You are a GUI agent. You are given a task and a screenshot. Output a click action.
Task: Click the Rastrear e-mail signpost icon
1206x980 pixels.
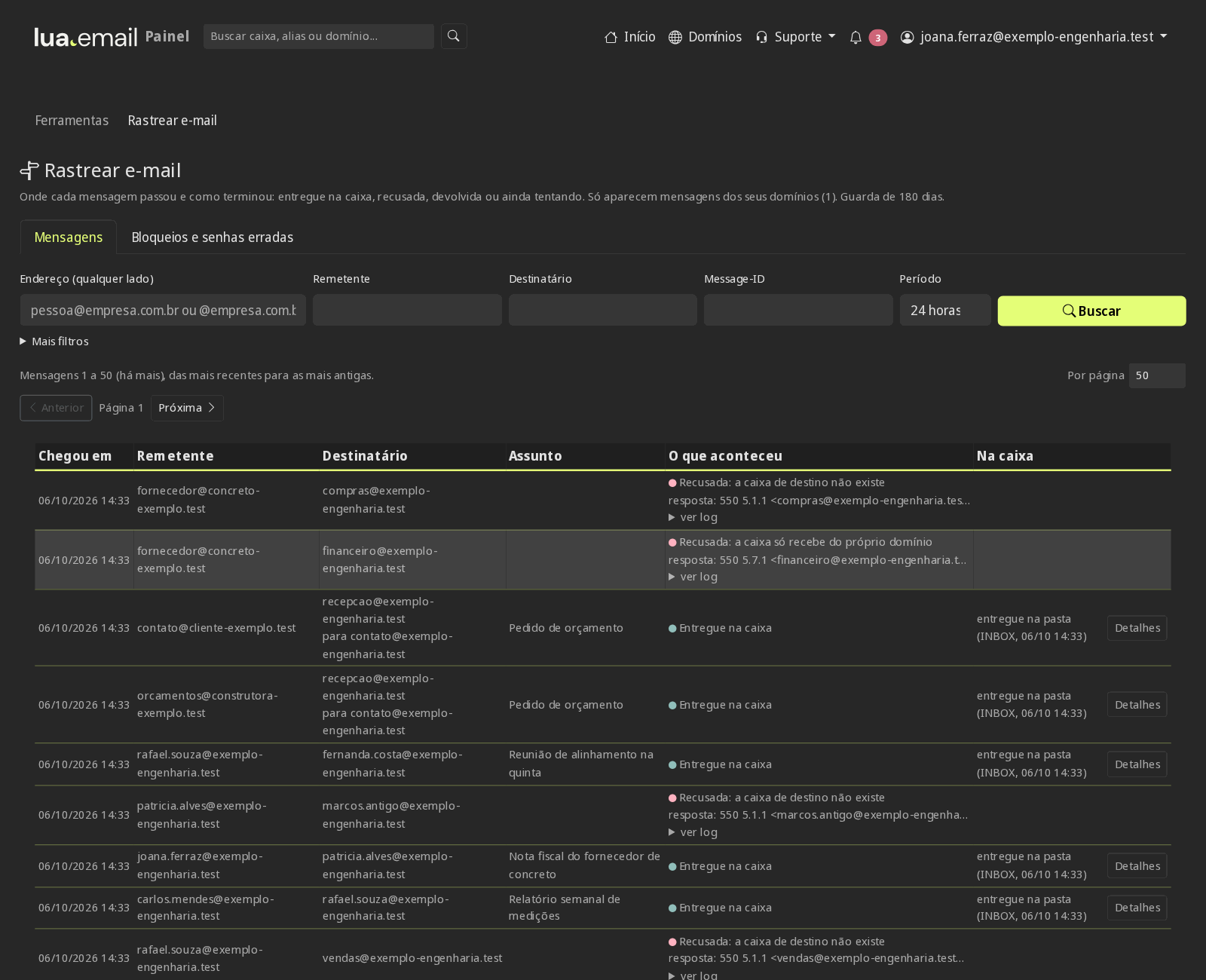(x=29, y=171)
